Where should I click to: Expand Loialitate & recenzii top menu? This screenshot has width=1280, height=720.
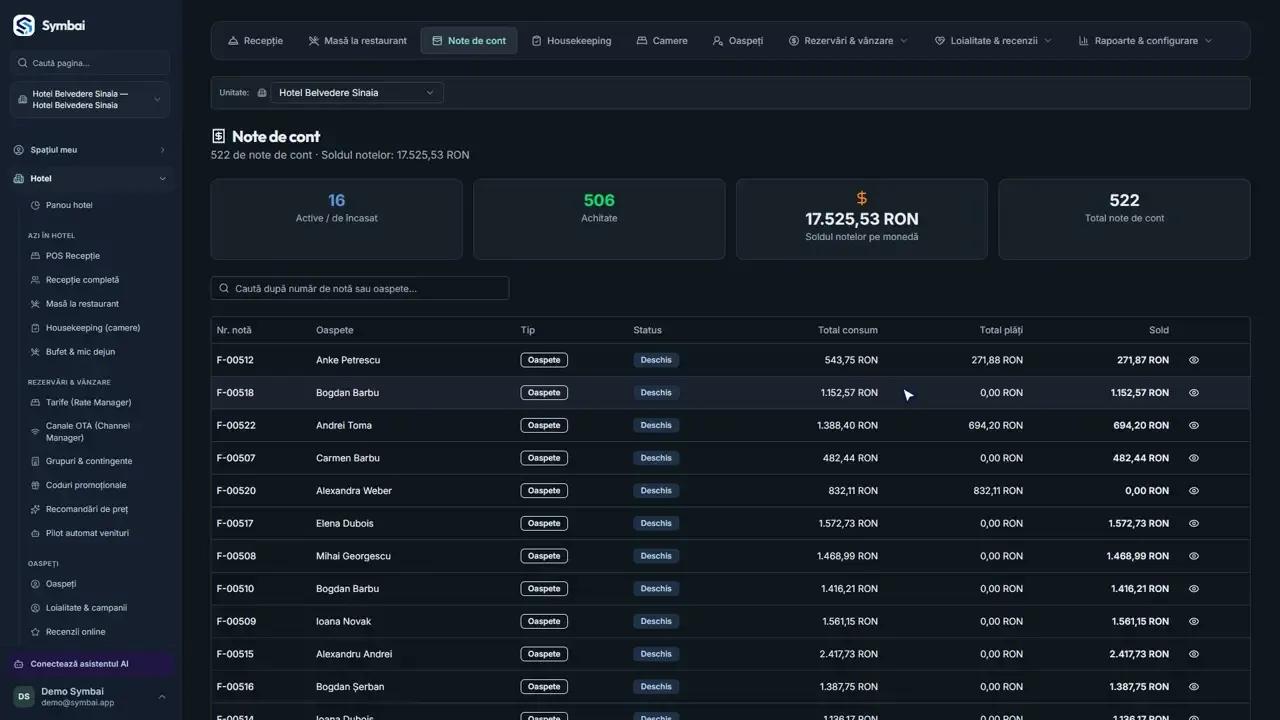click(993, 41)
